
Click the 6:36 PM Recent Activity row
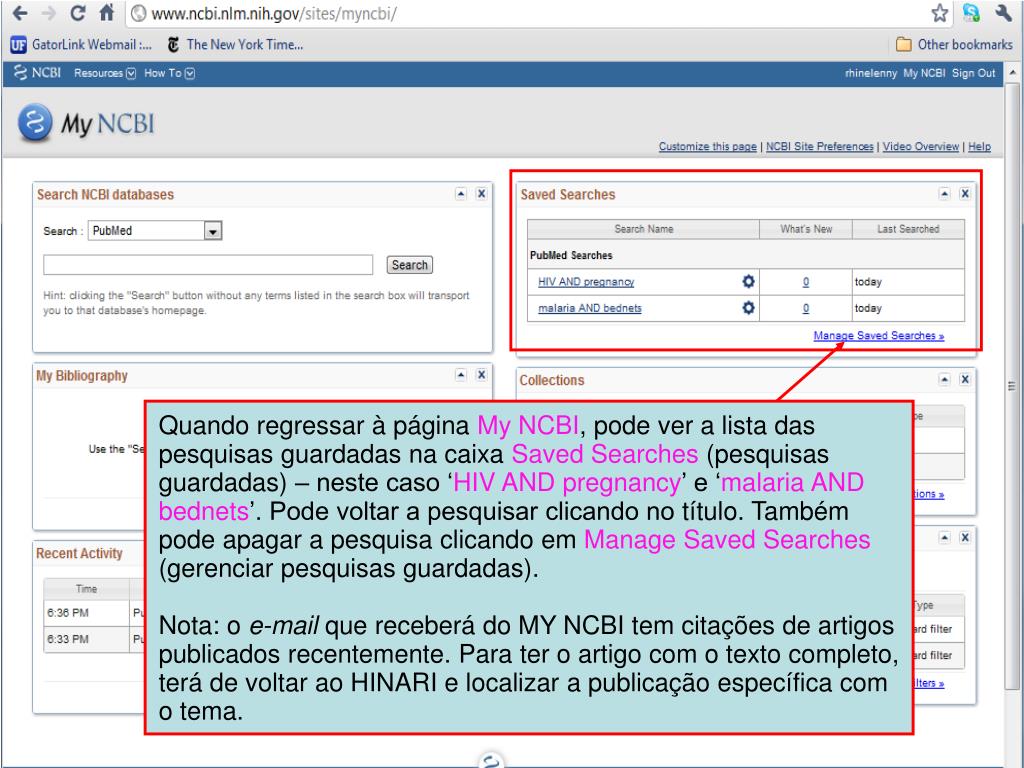(x=95, y=613)
